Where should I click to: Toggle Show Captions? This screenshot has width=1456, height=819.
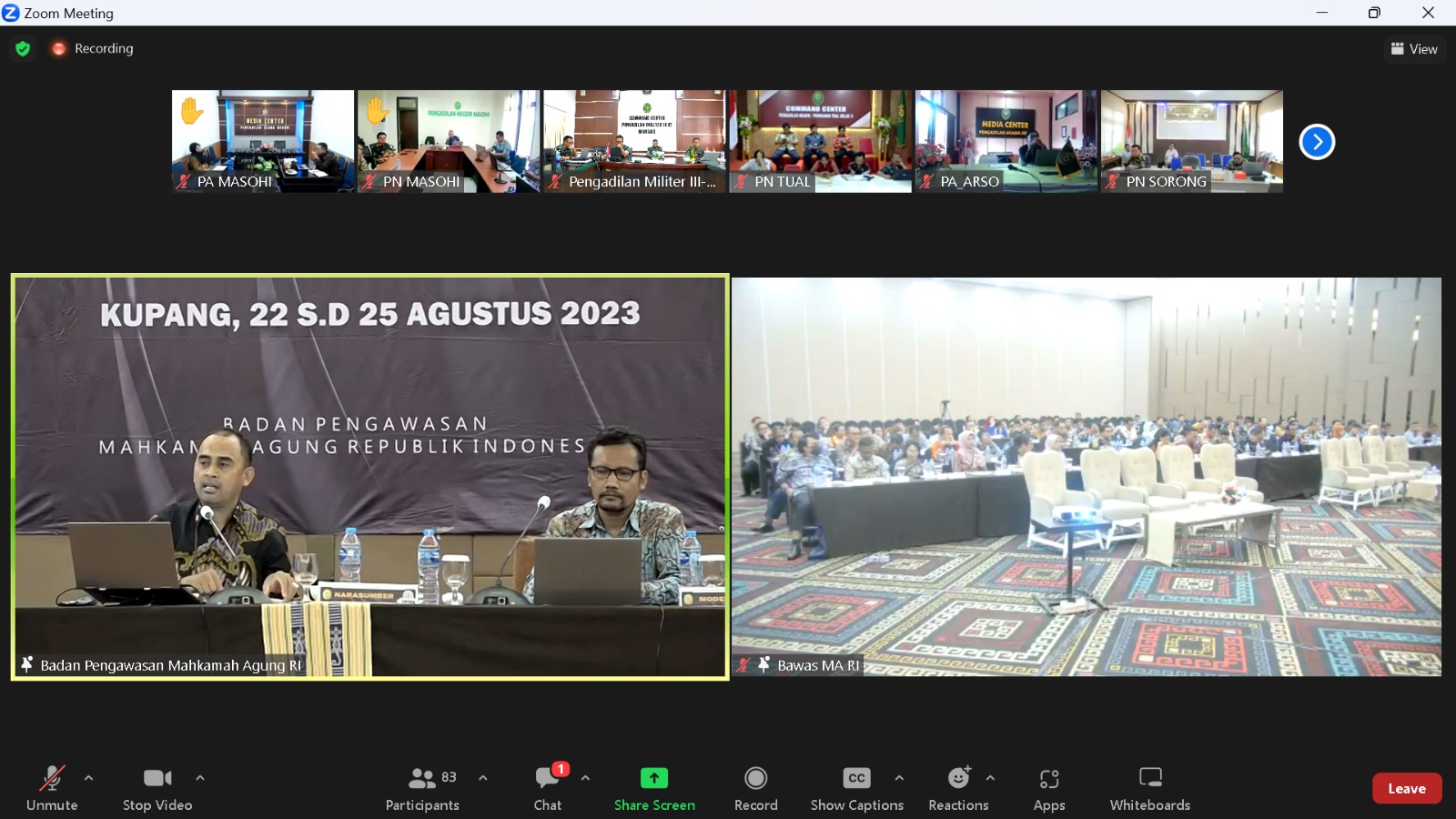[856, 789]
